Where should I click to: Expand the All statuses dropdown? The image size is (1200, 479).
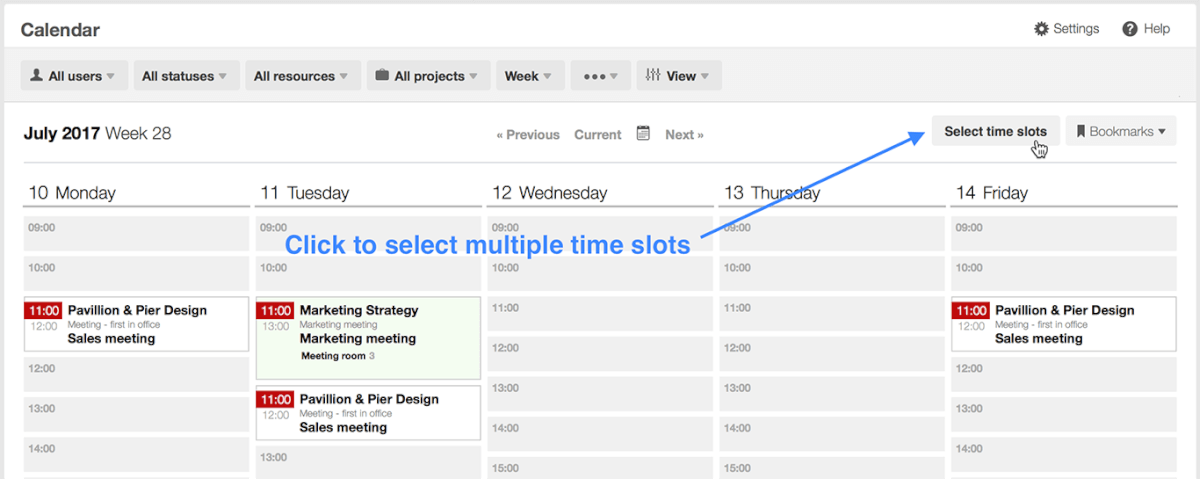pos(184,76)
